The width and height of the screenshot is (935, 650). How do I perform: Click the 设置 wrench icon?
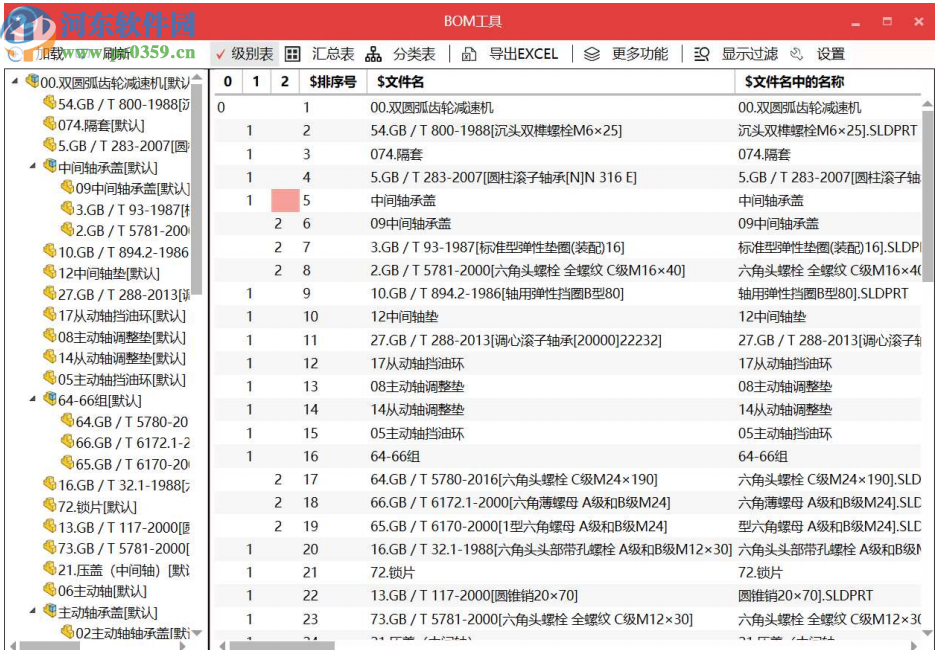pos(797,54)
